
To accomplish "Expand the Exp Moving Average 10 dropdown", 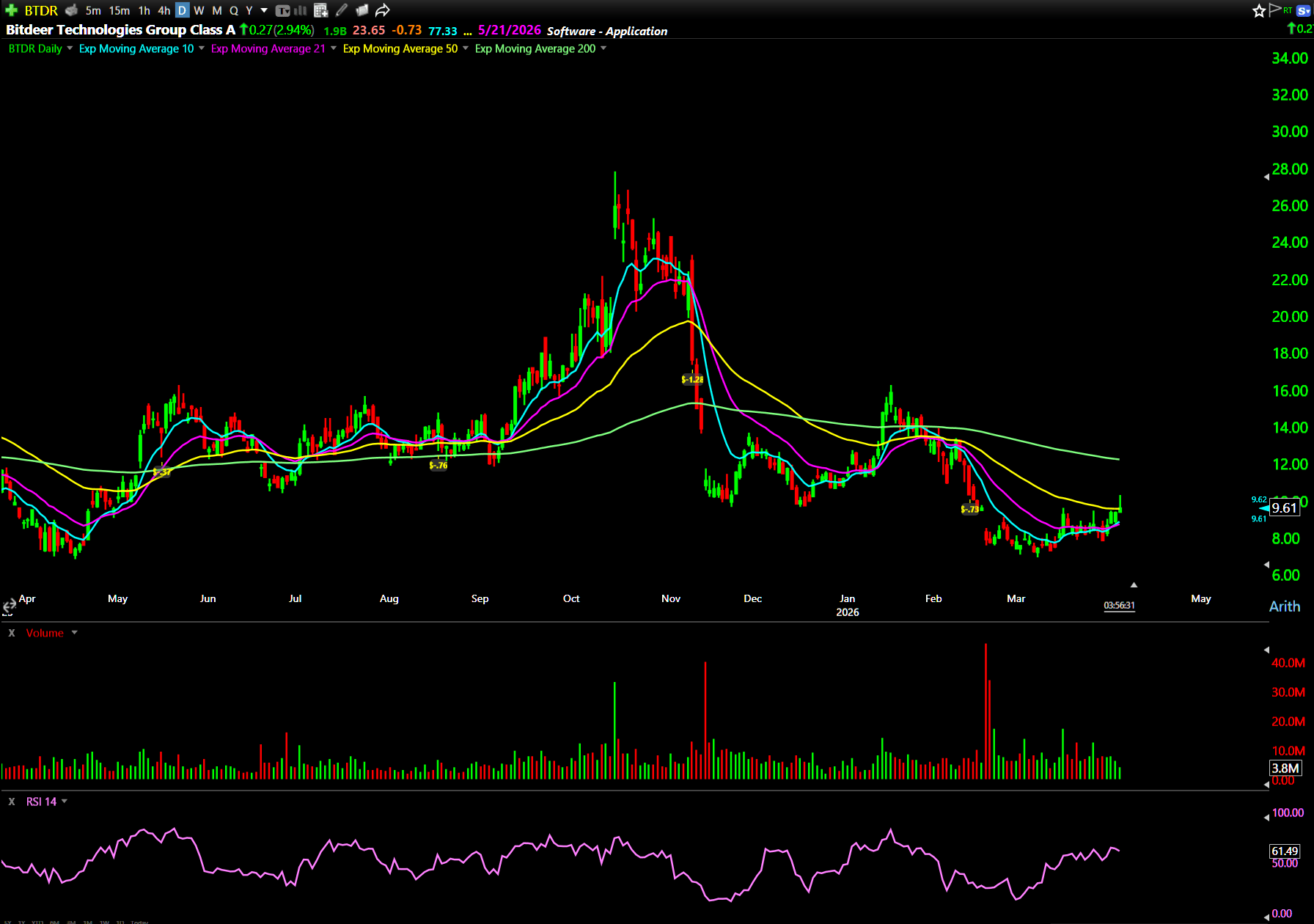I will 202,48.
